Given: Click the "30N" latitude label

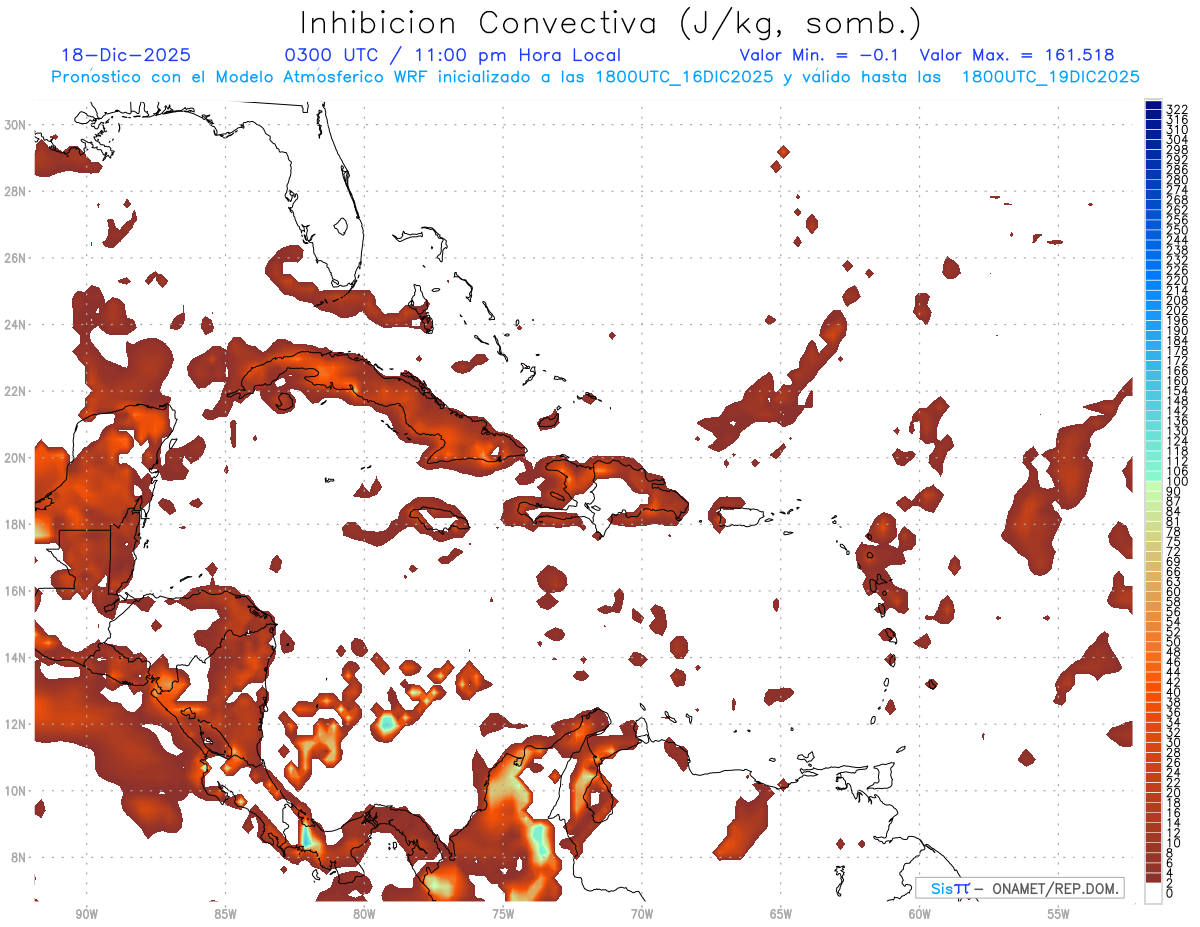Looking at the screenshot, I should coord(17,124).
